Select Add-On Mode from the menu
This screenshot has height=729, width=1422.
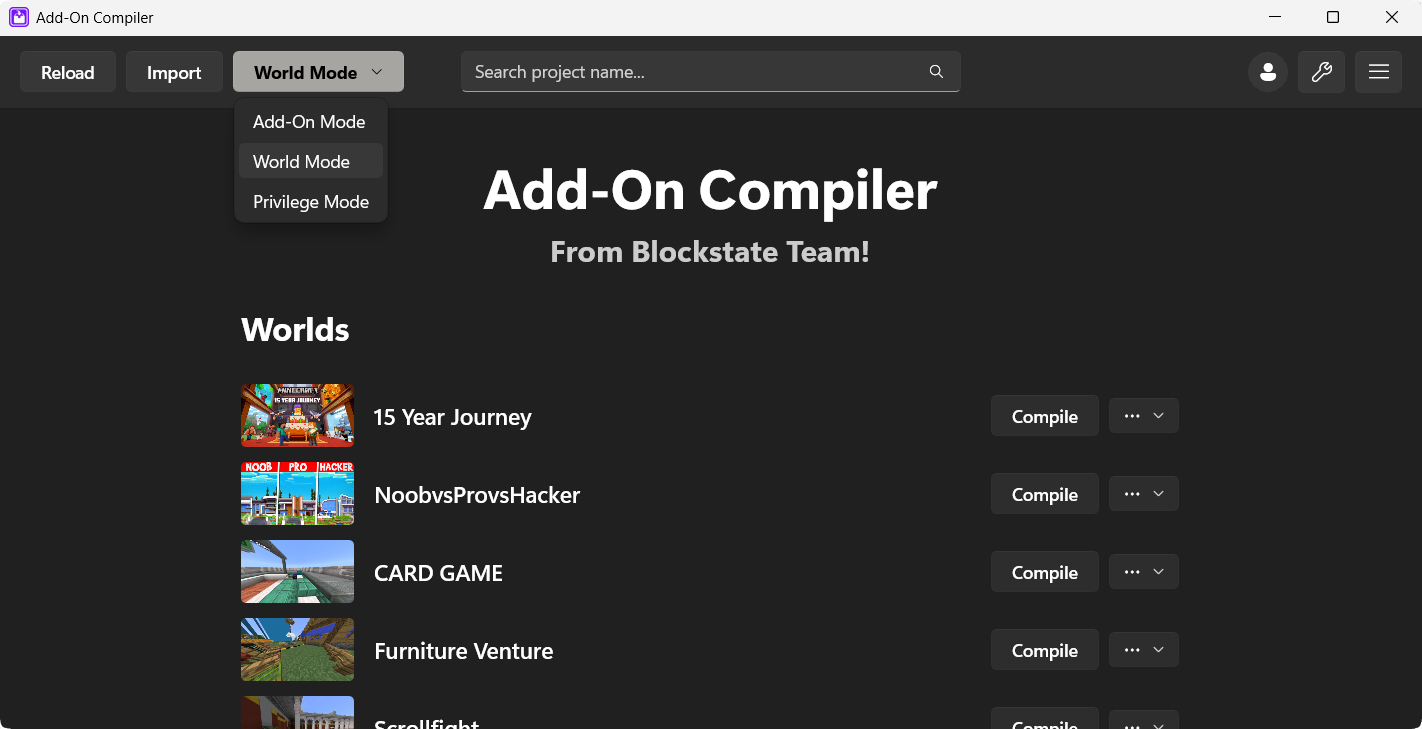point(310,122)
